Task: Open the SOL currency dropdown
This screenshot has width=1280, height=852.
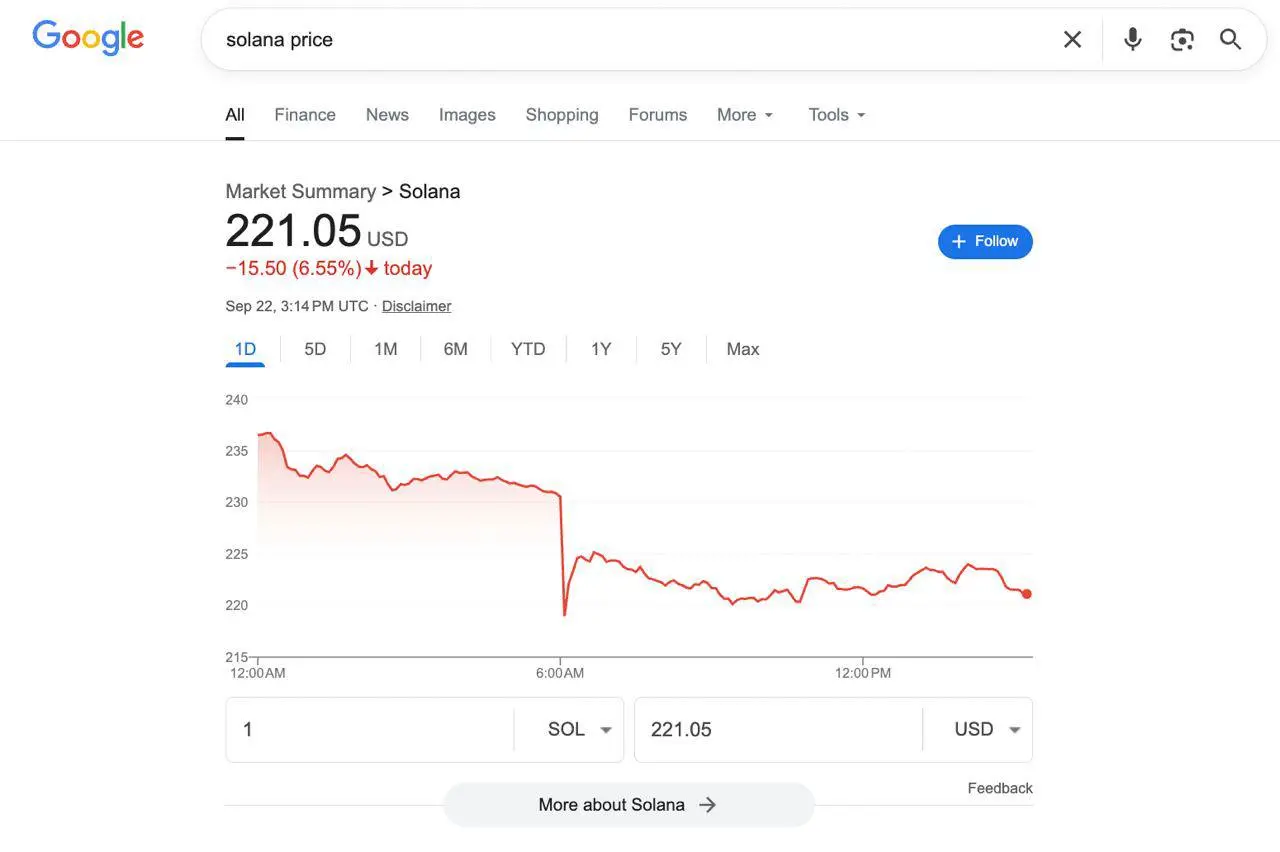Action: 579,730
